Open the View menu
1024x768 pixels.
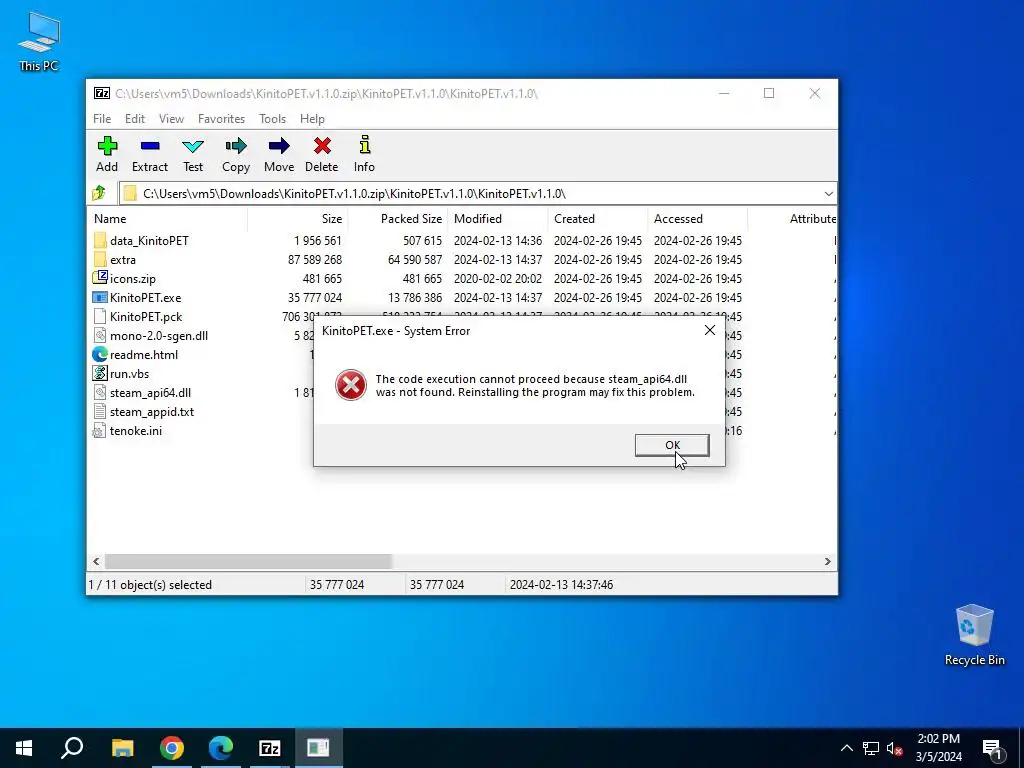click(171, 119)
